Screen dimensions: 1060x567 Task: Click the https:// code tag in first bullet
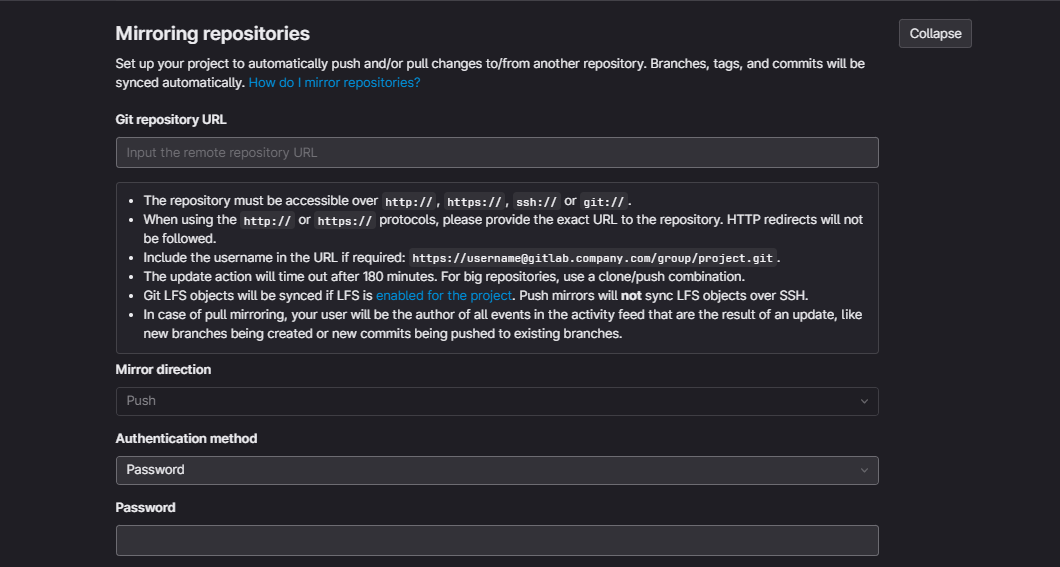474,202
